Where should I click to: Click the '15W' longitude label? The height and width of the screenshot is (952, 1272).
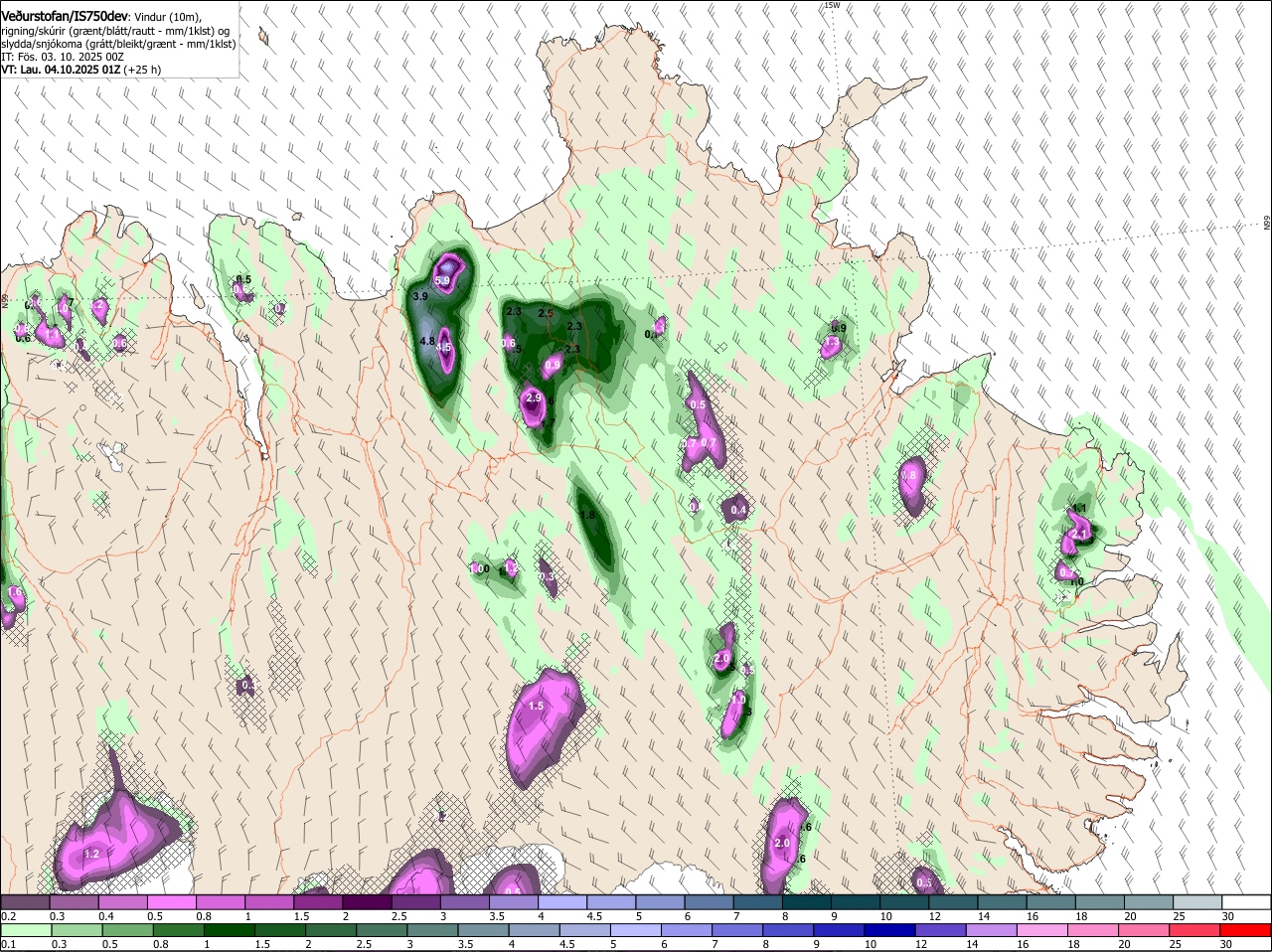[x=832, y=5]
